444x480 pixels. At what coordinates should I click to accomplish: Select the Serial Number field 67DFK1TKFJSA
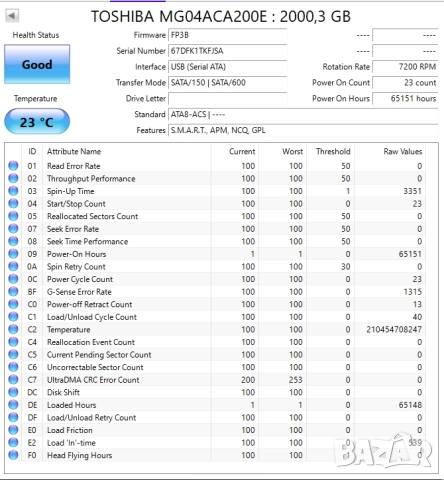pos(228,51)
